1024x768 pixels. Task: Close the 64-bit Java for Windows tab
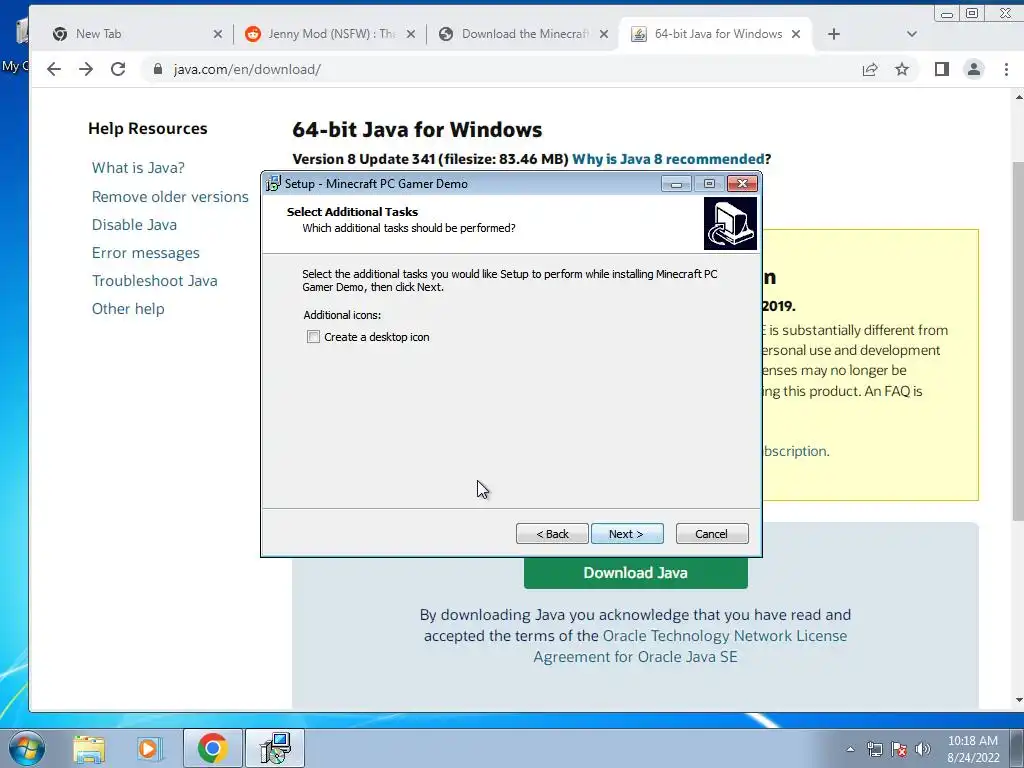coord(796,34)
